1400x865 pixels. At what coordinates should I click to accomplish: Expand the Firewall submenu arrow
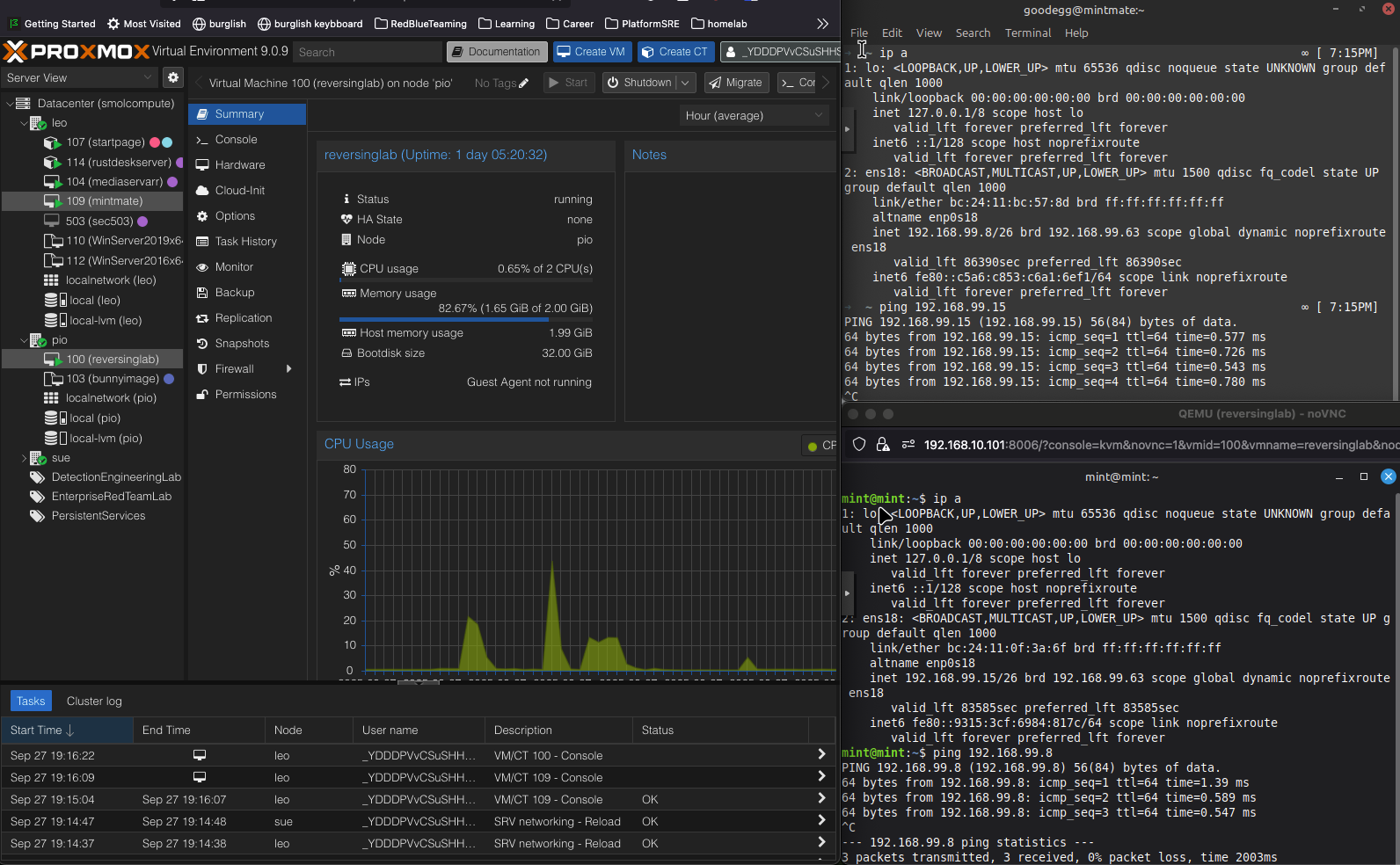click(x=288, y=369)
